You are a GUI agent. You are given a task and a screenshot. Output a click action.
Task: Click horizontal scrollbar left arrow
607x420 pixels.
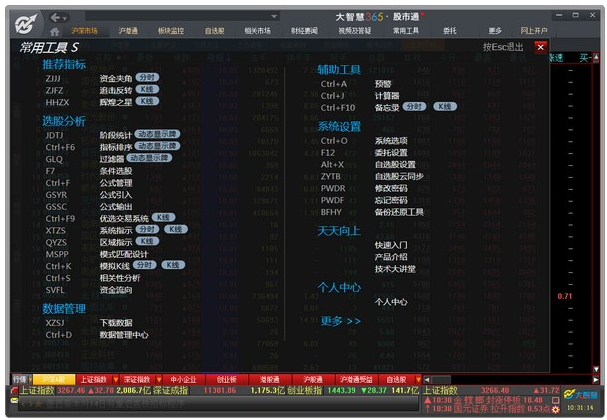pyautogui.click(x=427, y=380)
